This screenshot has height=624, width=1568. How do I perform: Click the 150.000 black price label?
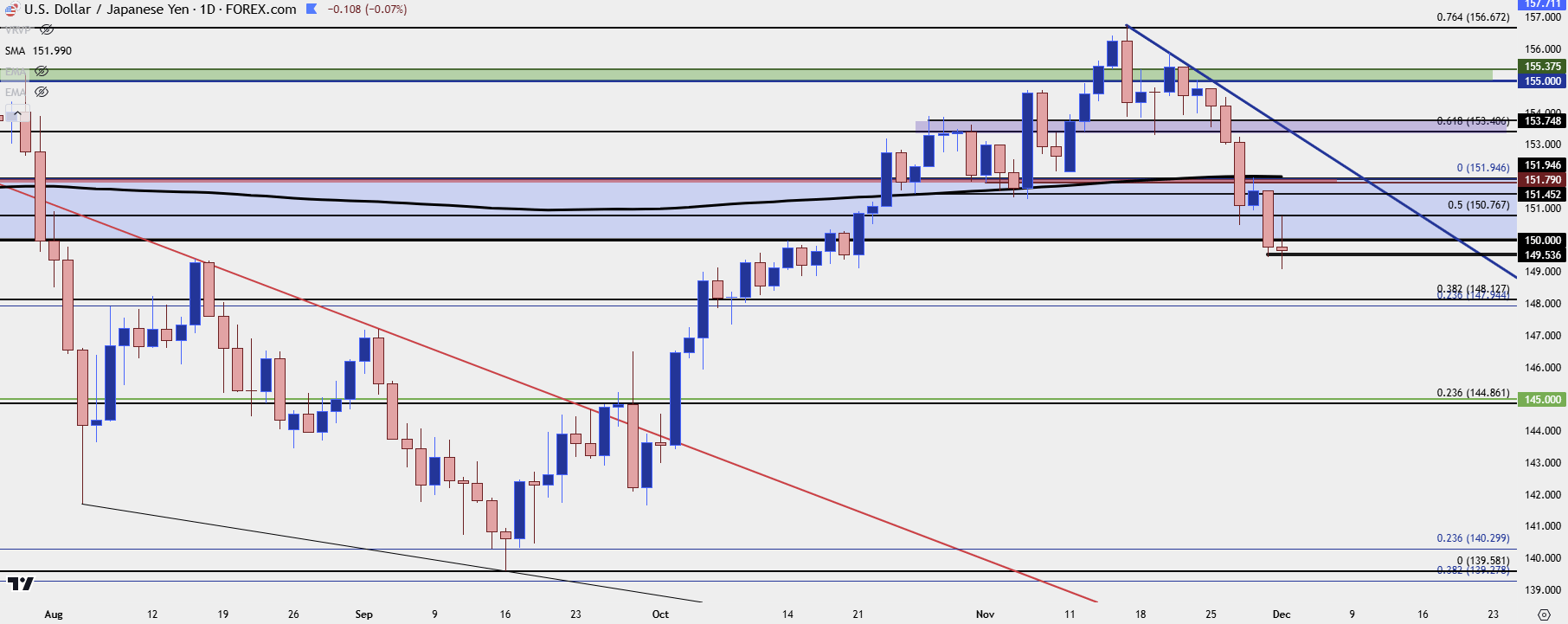(1542, 241)
